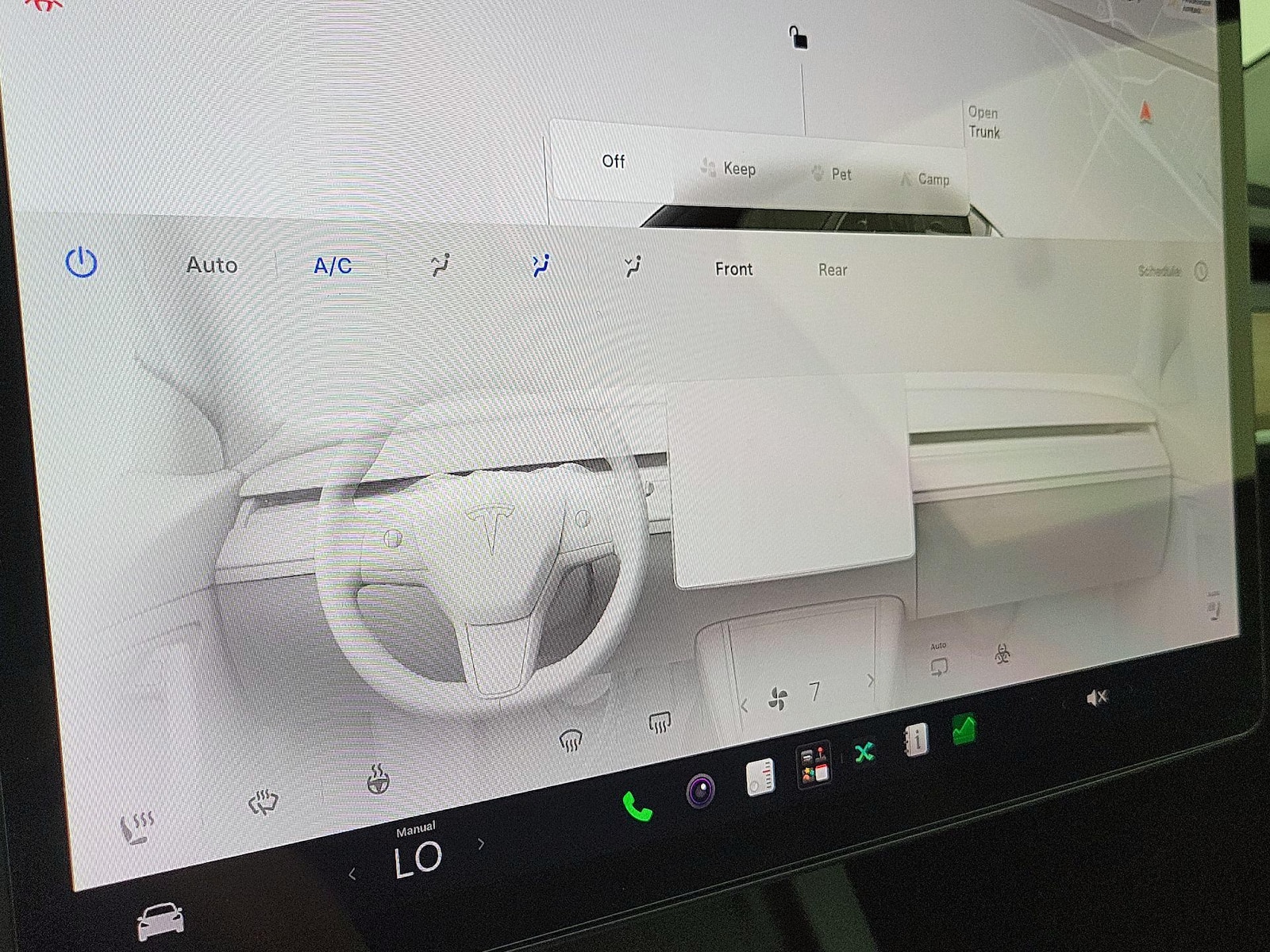Switch to the Front climate tab
Viewport: 1270px width, 952px height.
(x=733, y=269)
